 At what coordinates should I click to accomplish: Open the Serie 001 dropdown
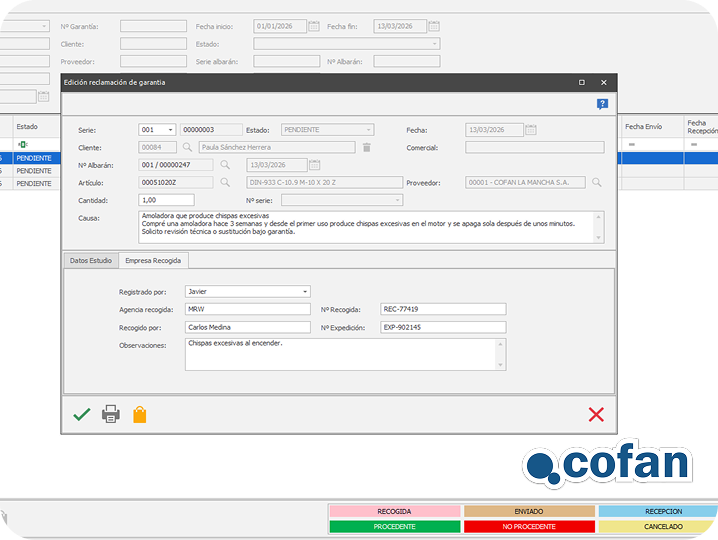pos(170,130)
